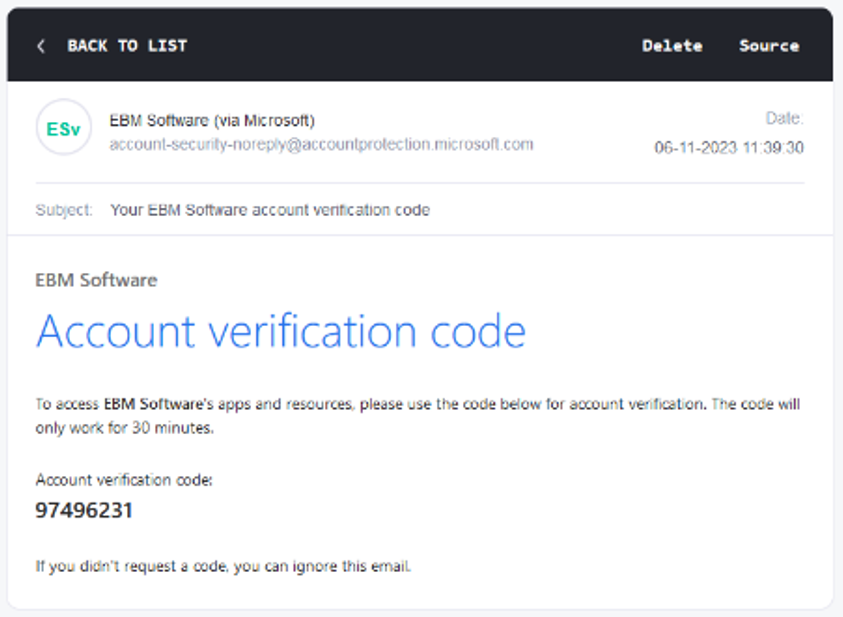Click the verification code 97496231

(x=84, y=511)
